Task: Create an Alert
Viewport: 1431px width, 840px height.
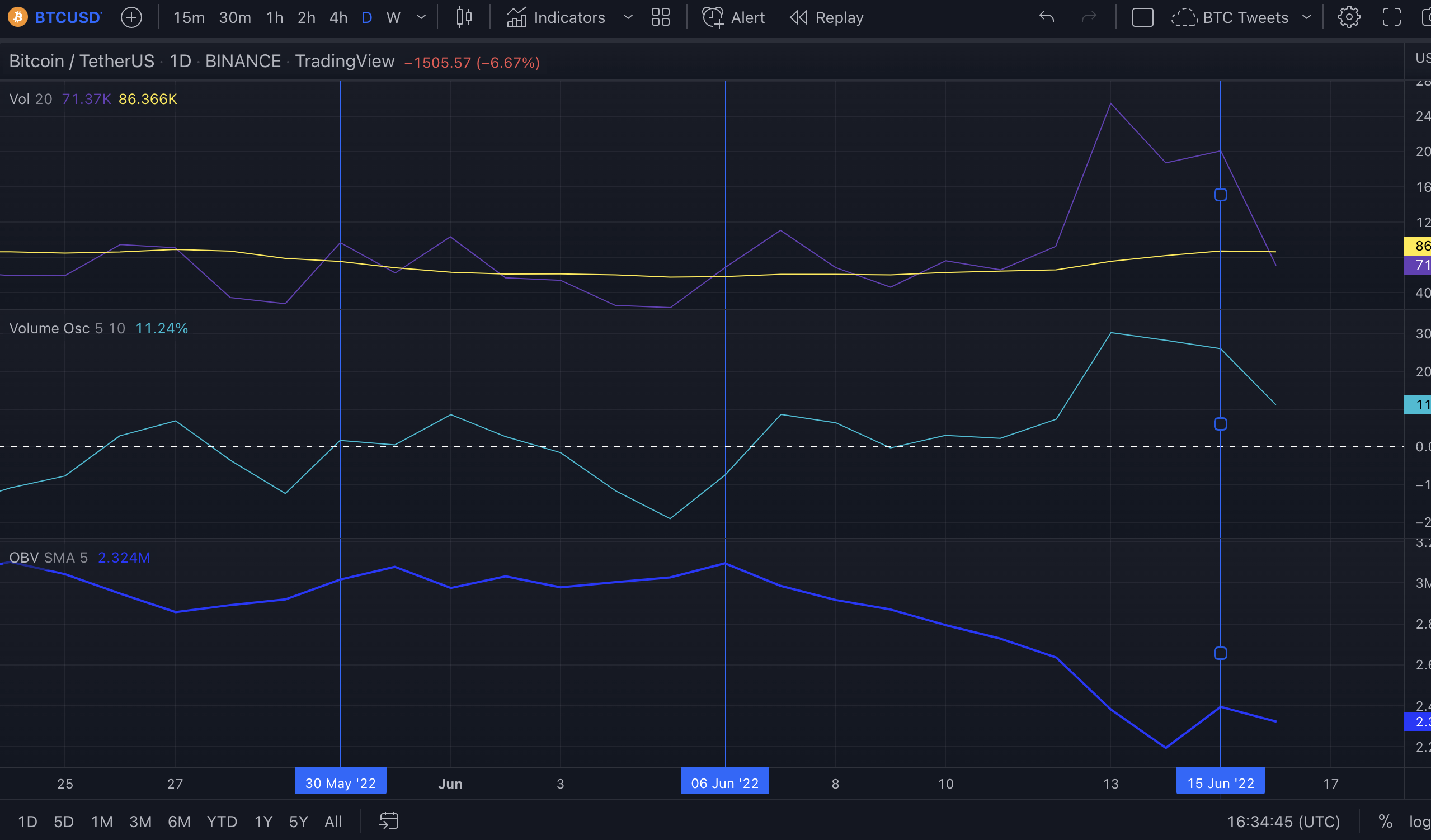Action: tap(733, 17)
